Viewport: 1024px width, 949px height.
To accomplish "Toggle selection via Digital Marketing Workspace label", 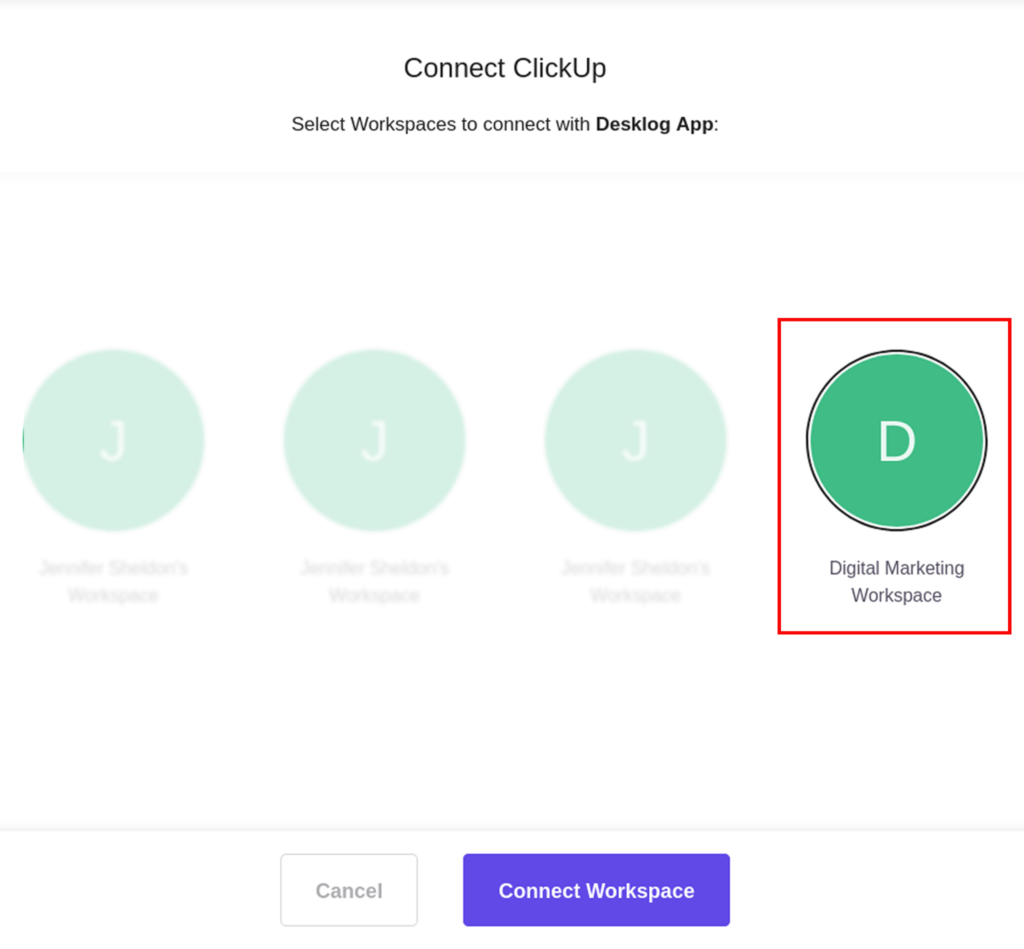I will click(x=896, y=581).
